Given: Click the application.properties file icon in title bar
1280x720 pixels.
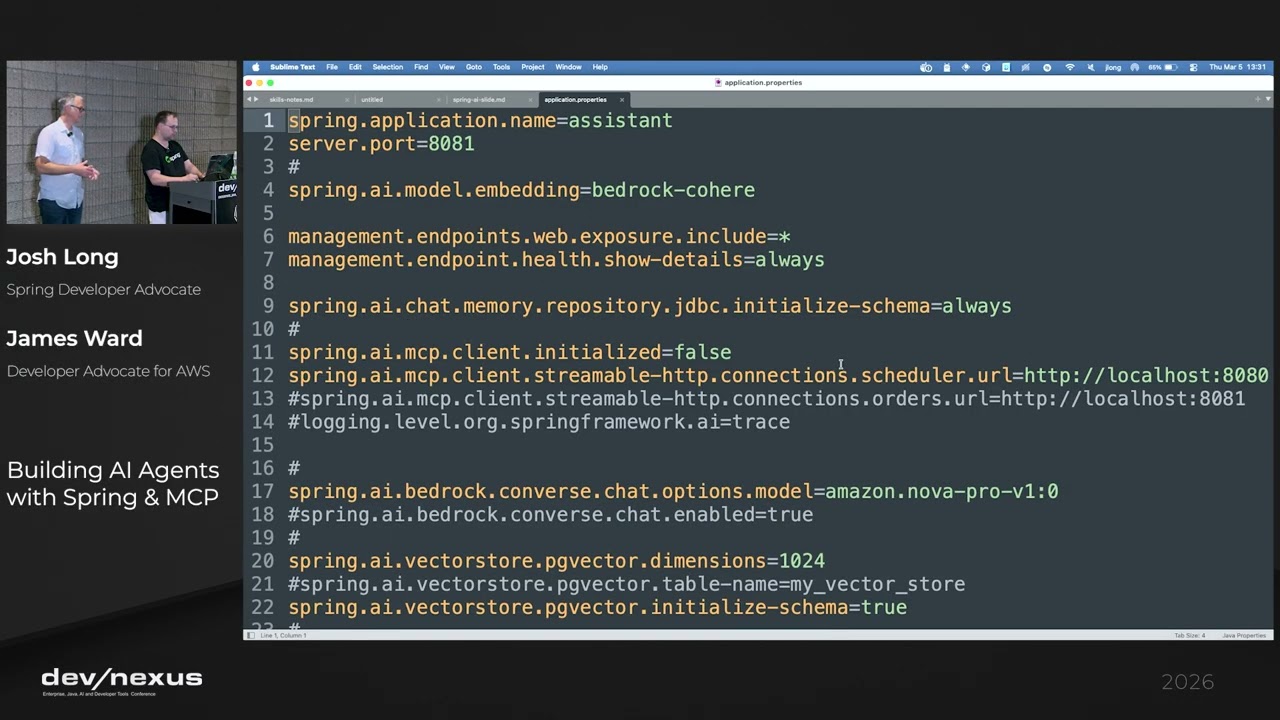Looking at the screenshot, I should [718, 82].
